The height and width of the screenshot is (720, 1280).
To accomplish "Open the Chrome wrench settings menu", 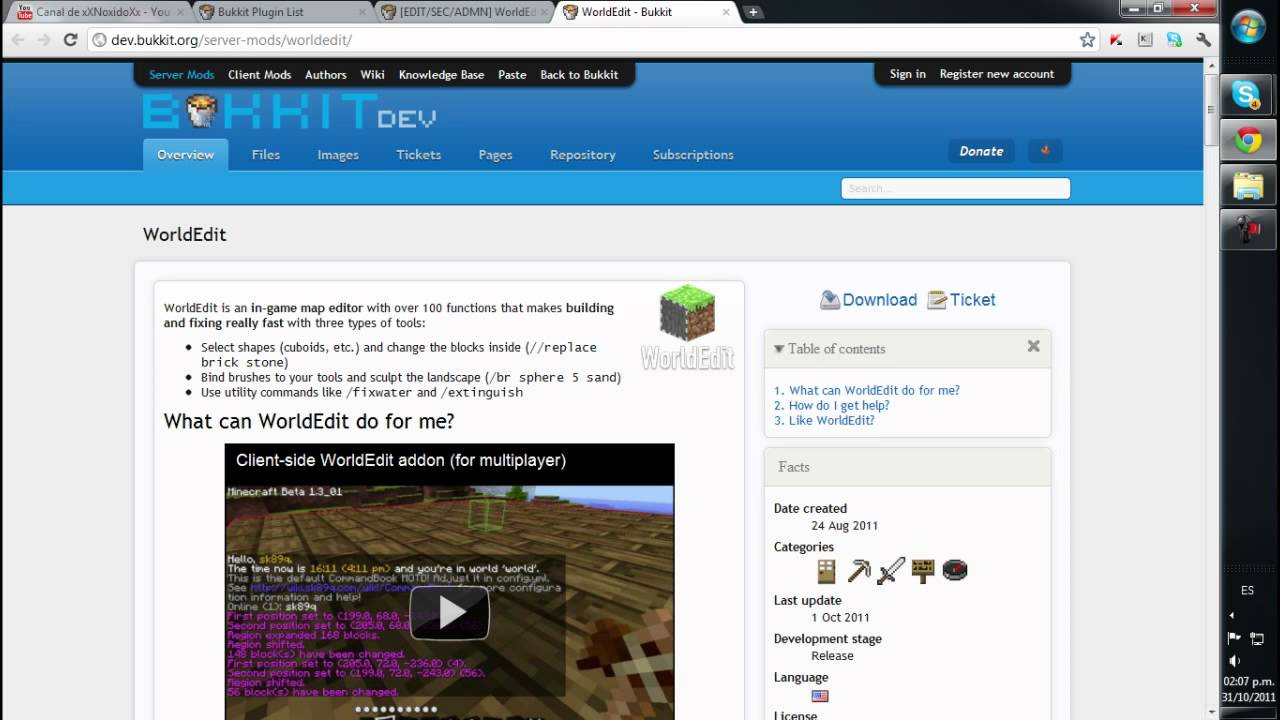I will tap(1204, 40).
